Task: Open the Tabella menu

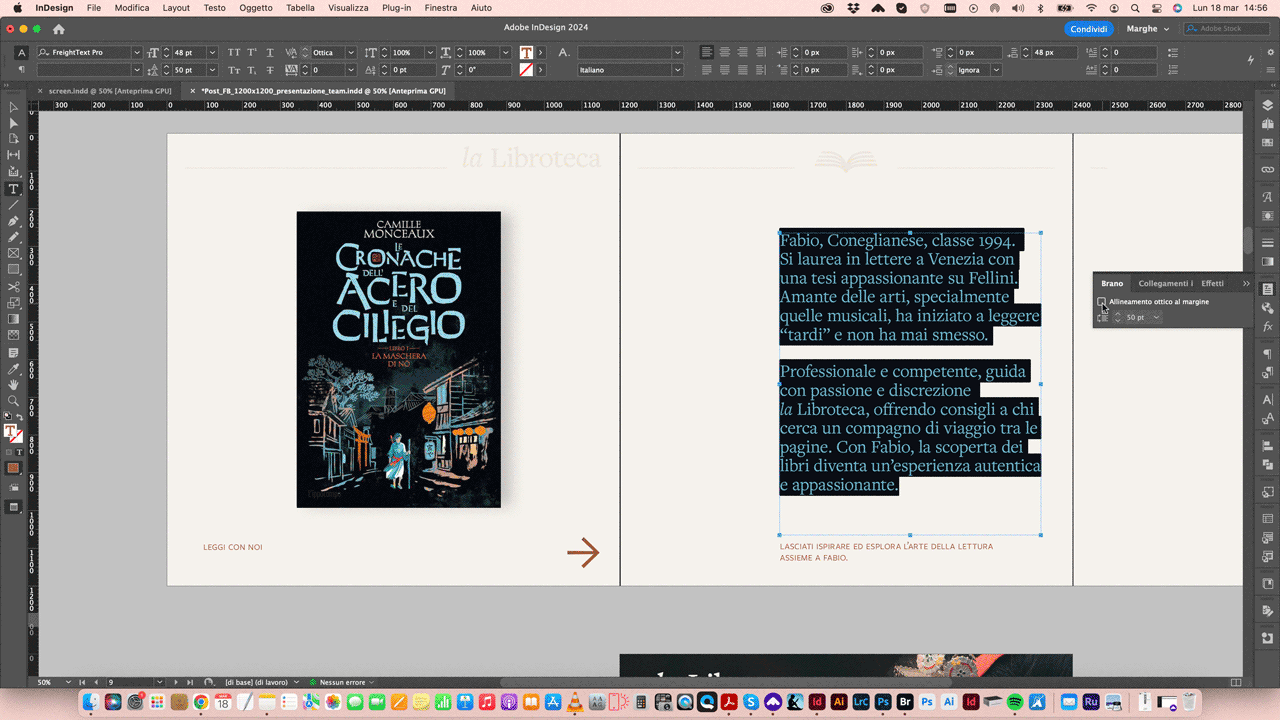Action: coord(300,8)
